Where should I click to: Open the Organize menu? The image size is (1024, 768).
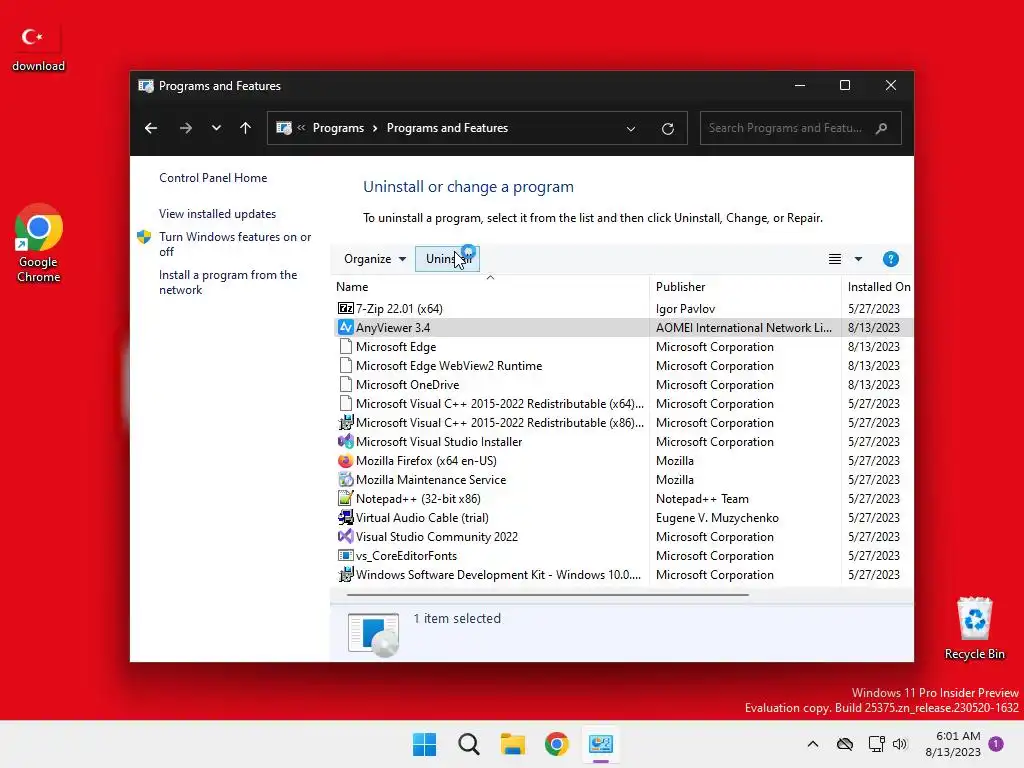click(x=375, y=259)
